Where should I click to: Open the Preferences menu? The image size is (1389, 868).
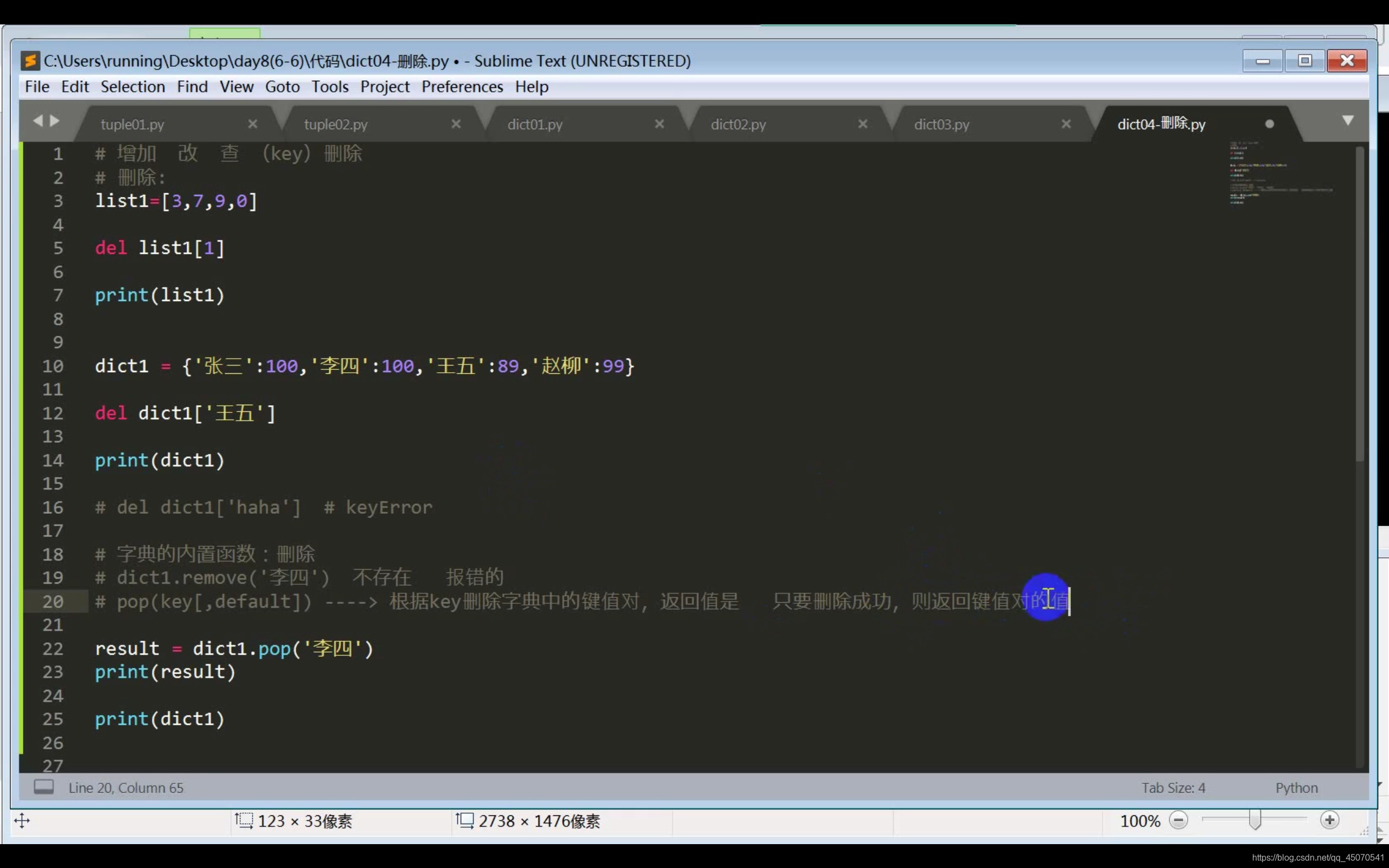[462, 87]
